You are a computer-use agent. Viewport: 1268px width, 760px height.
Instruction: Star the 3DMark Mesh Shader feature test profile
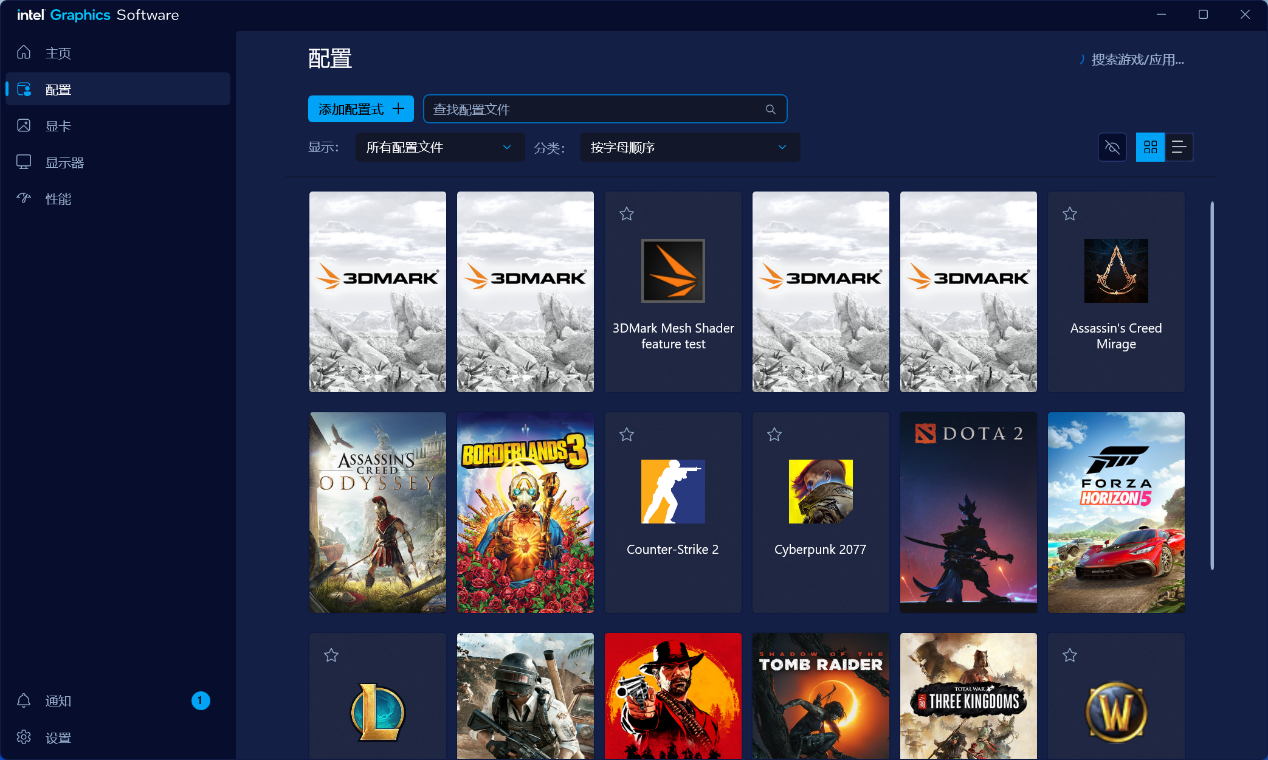pos(627,214)
